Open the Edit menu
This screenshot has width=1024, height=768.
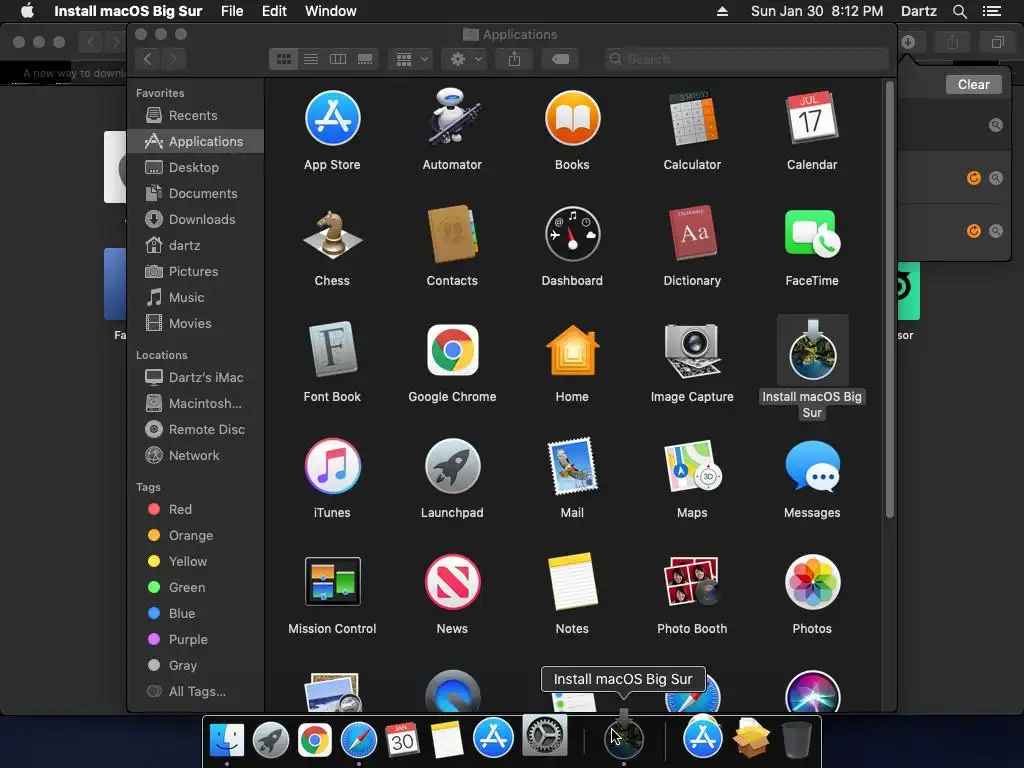(x=274, y=11)
